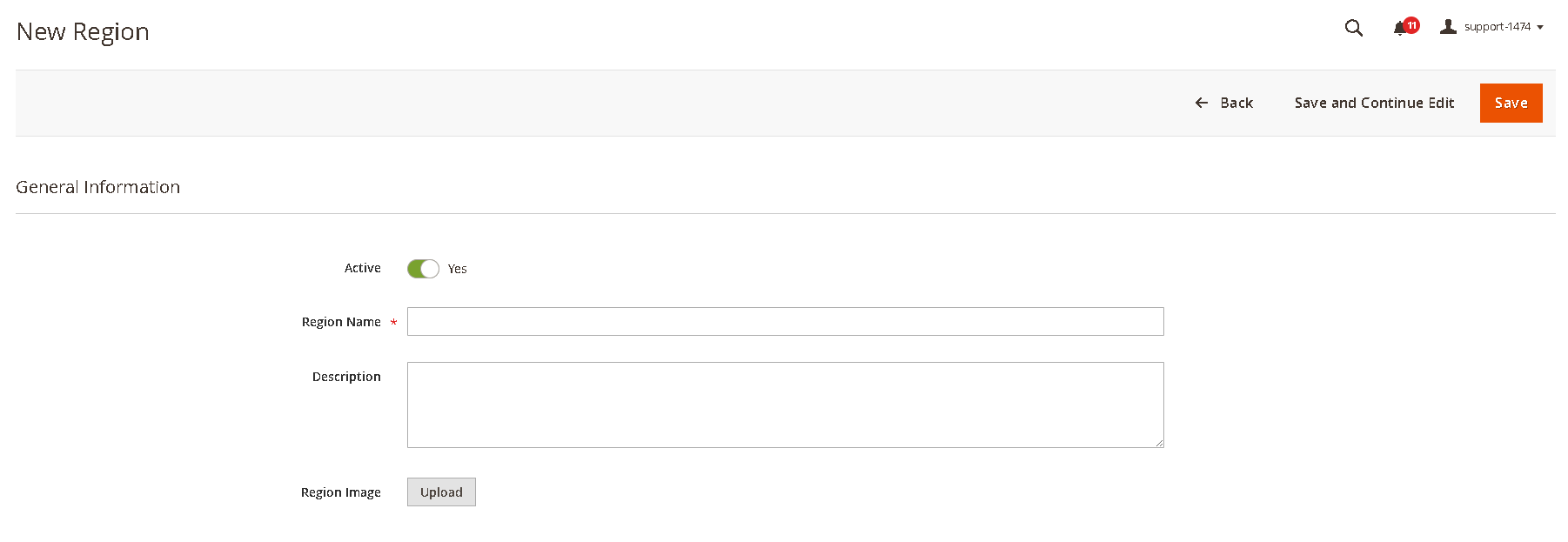Upload a region image
1568x542 pixels.
[x=441, y=492]
